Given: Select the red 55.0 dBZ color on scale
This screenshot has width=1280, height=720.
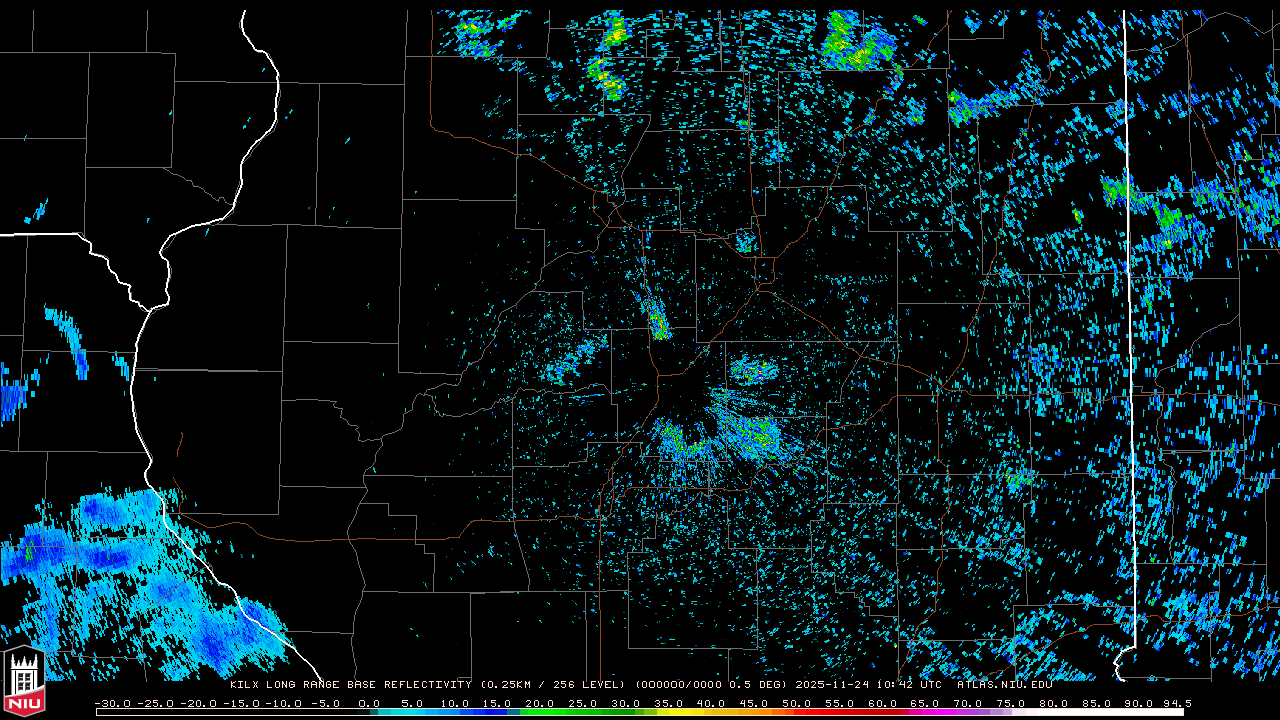Looking at the screenshot, I should click(x=838, y=712).
